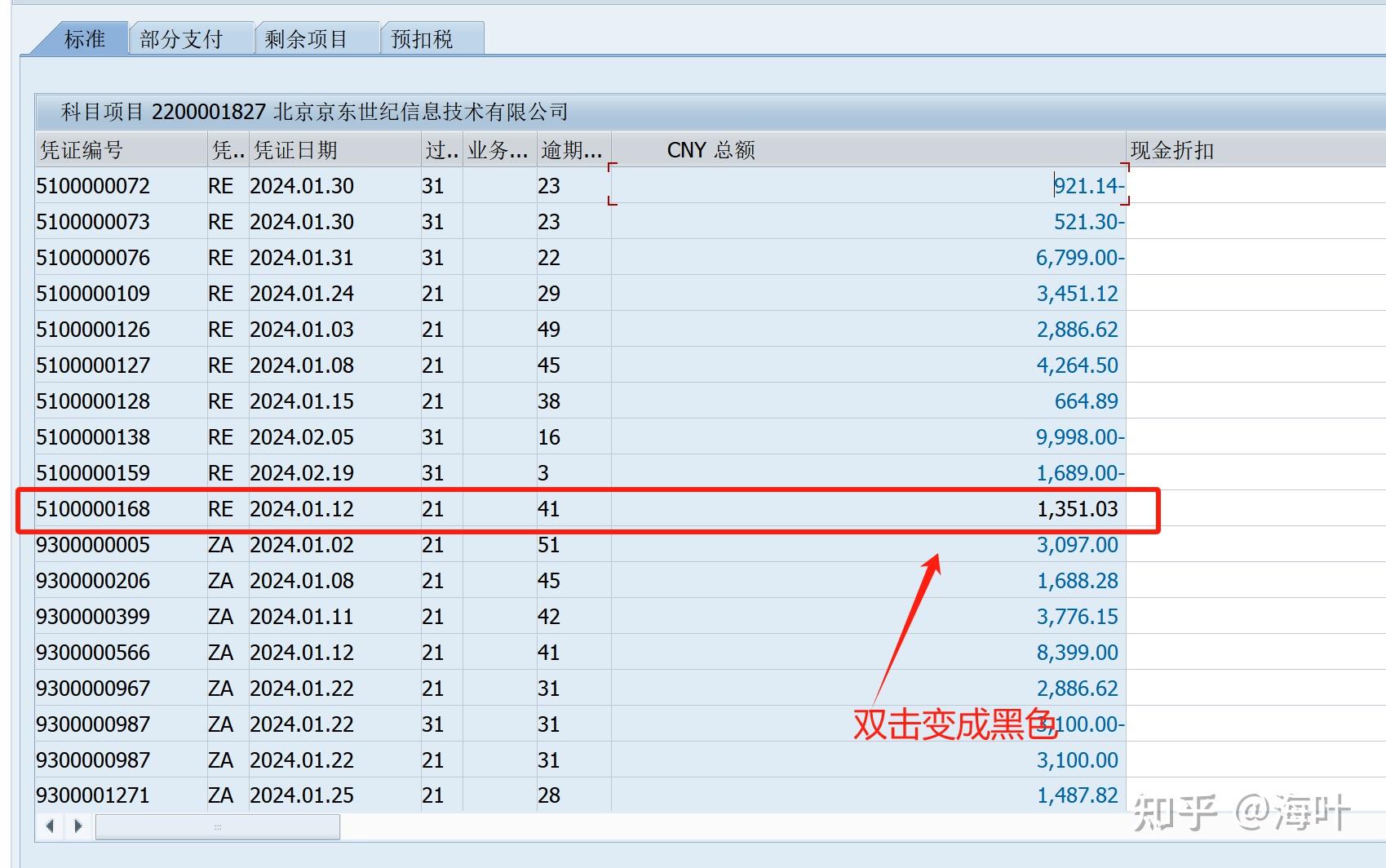Click the right scroll arrow icon
Screen dimensions: 1386x868
77,826
